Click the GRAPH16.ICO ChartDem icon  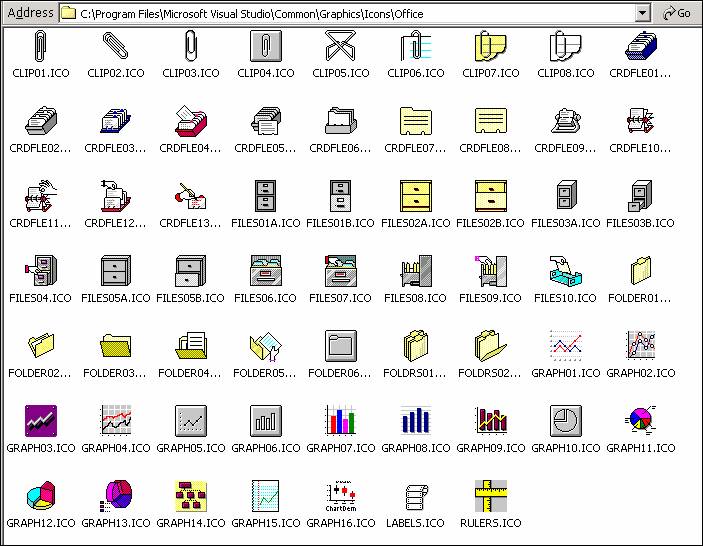point(340,495)
